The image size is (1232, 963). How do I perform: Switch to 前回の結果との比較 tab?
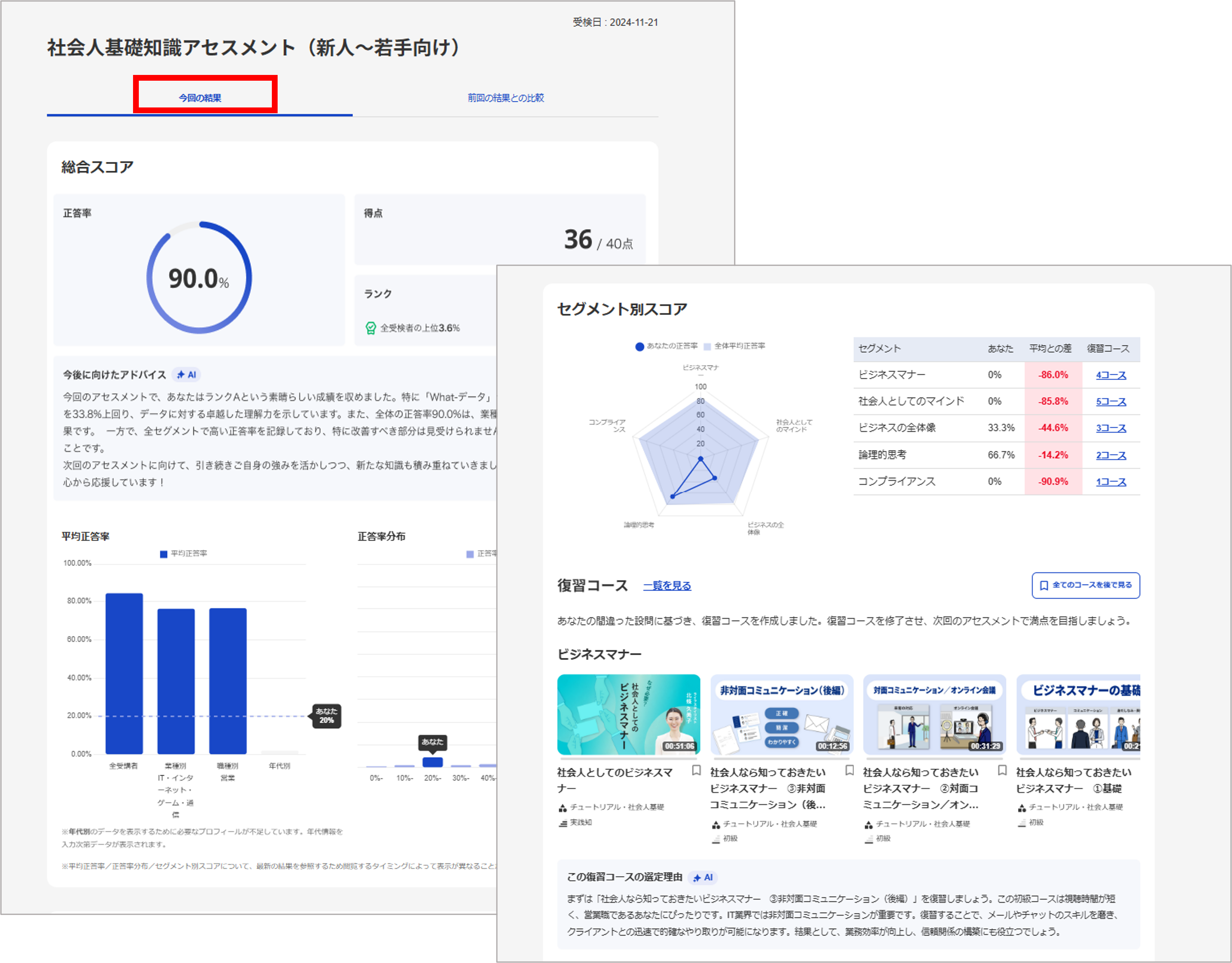pos(505,98)
